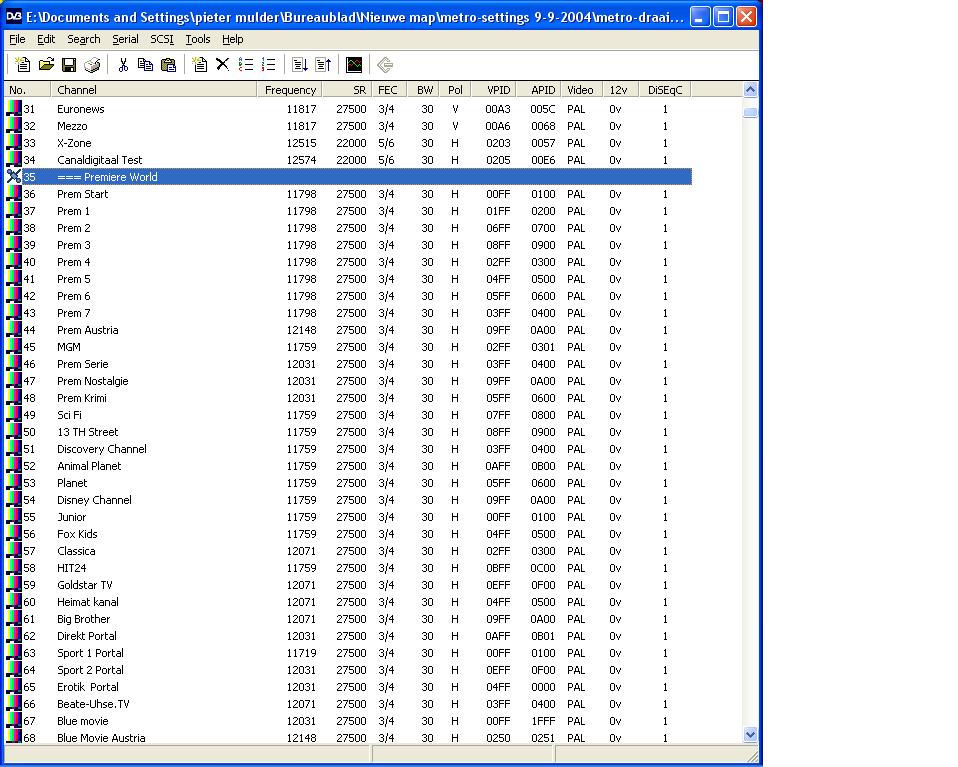Delete selected channel with X icon
Screen dimensions: 958x767
coord(222,64)
